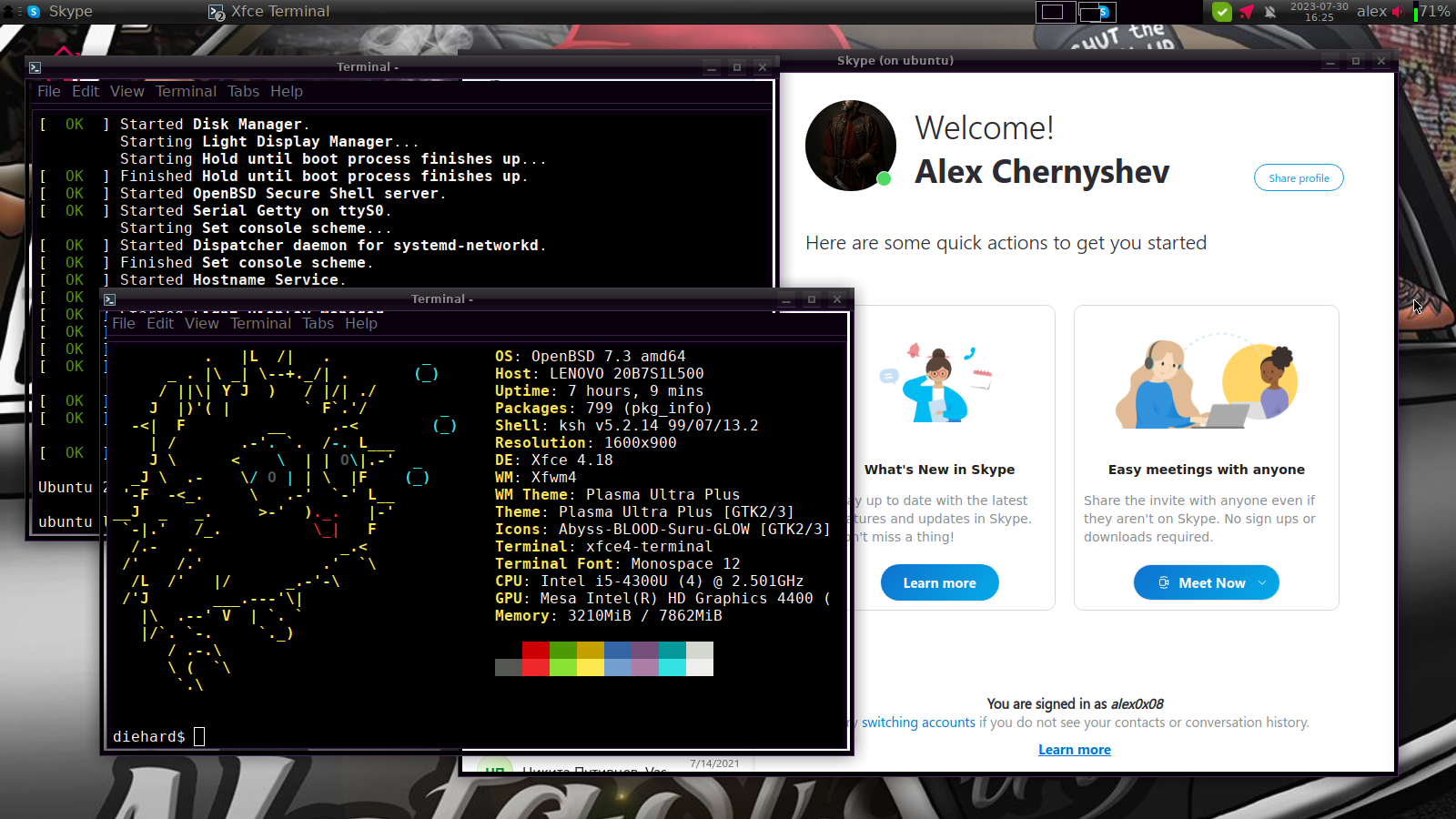Open Tabs menu in the front Terminal
1456x819 pixels.
[x=318, y=323]
